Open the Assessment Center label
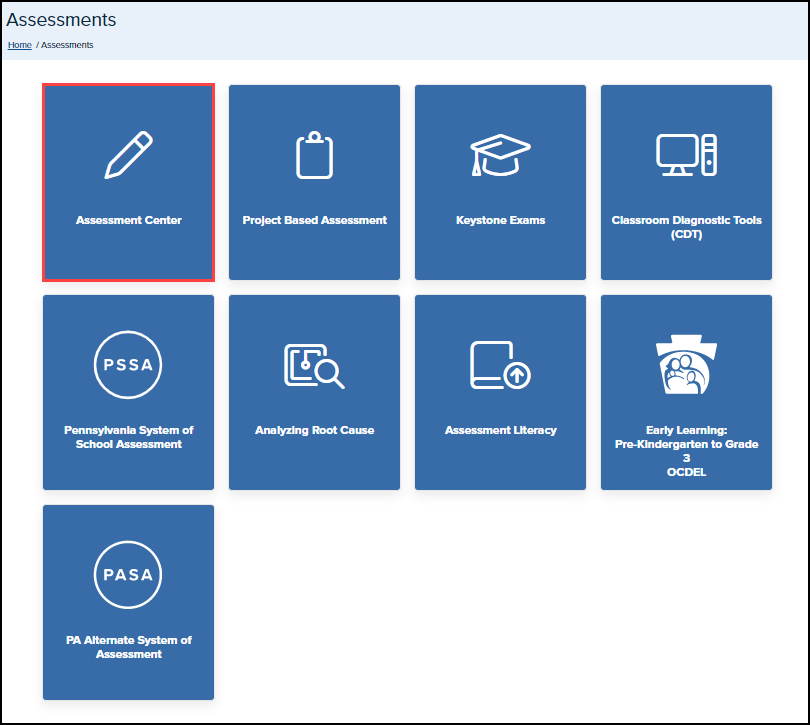This screenshot has height=725, width=810. pos(129,220)
